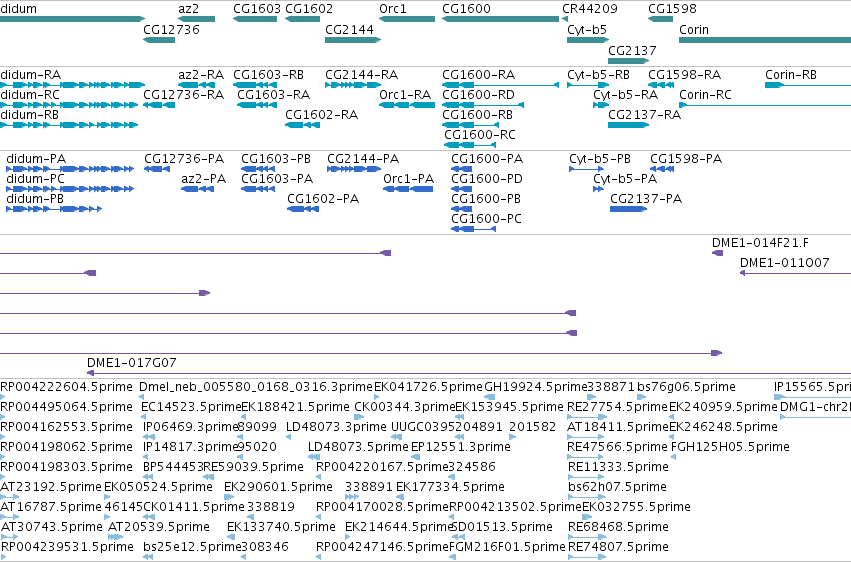The image size is (851, 562).
Task: Open the didum-RA transcript label
Action: 30,75
